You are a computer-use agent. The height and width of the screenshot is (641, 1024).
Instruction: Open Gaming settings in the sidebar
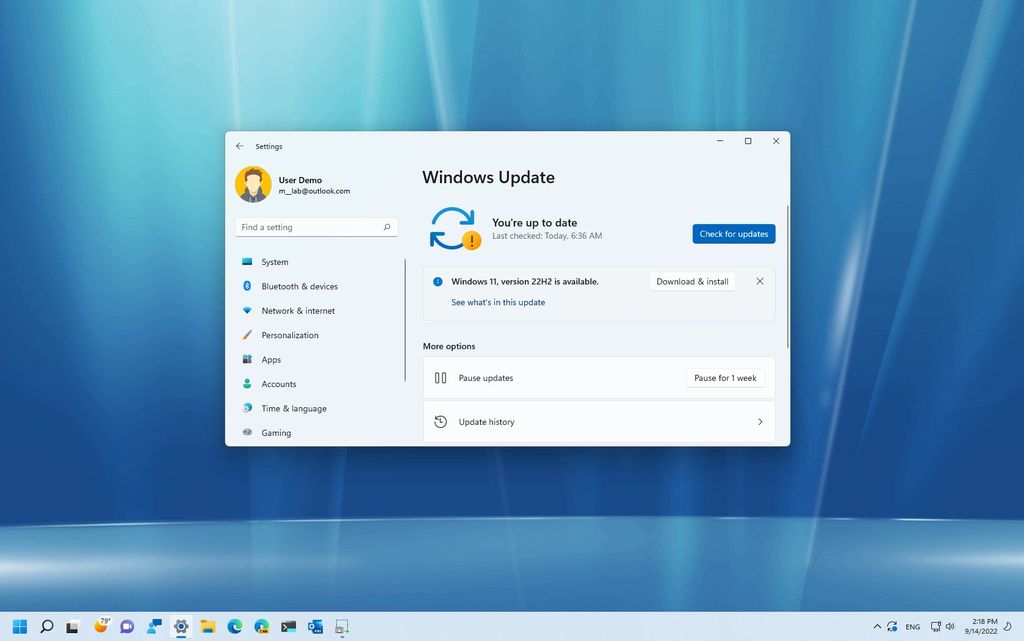click(x=276, y=432)
